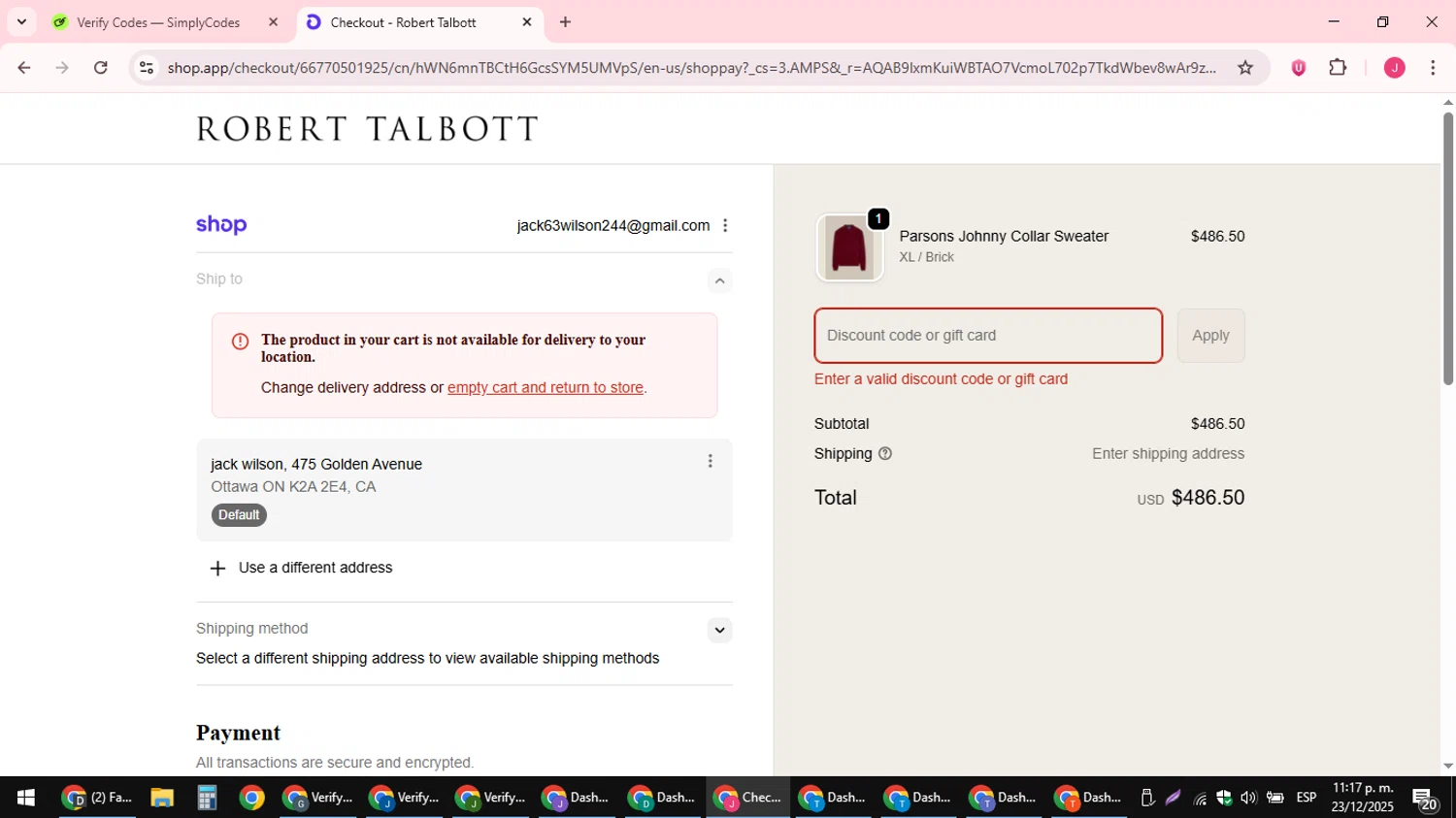The image size is (1456, 818).
Task: Click the Shop logo in checkout
Action: point(221,225)
